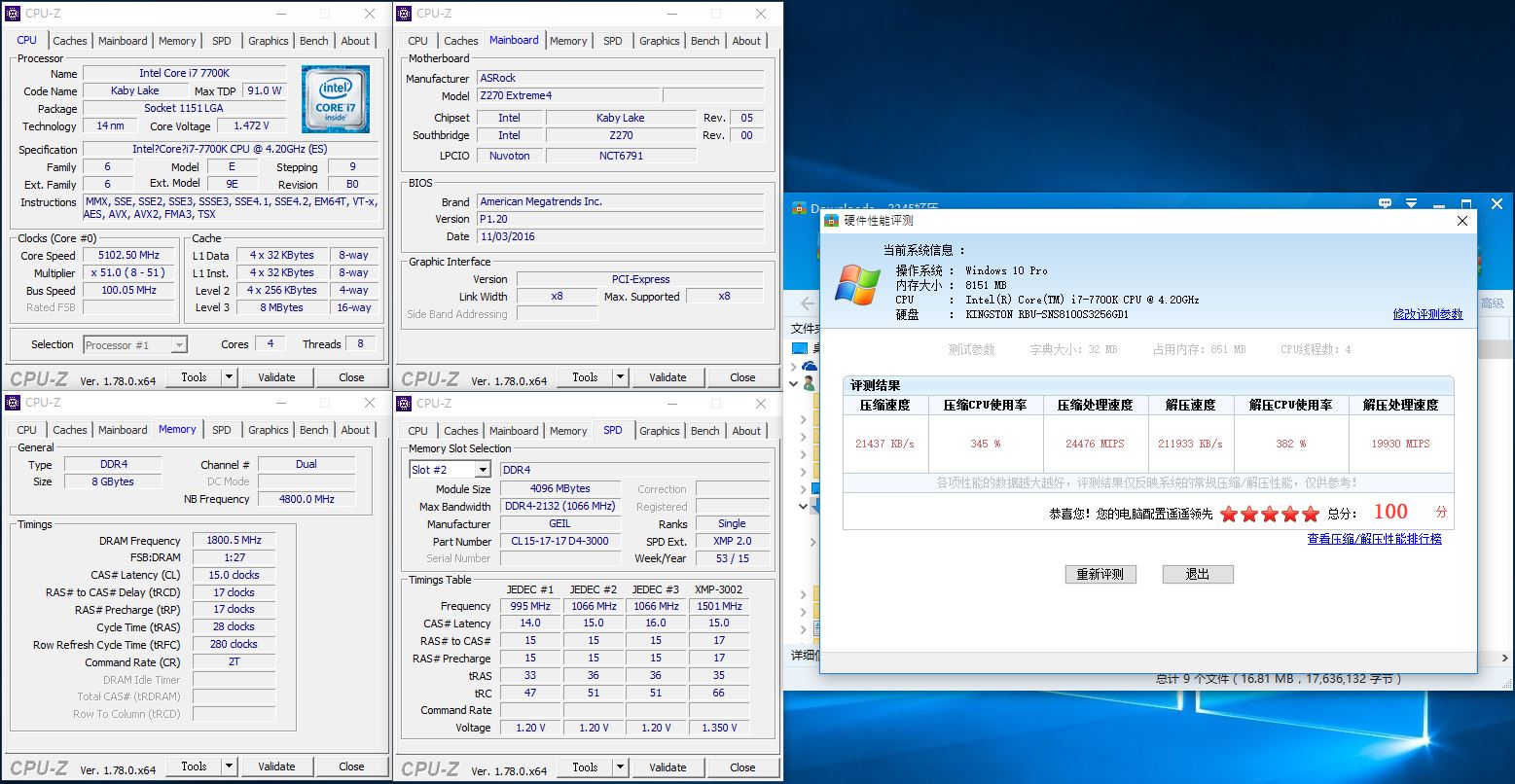Click the BIOS version value P1.20
Screen dimensions: 1515x784
pyautogui.click(x=620, y=219)
